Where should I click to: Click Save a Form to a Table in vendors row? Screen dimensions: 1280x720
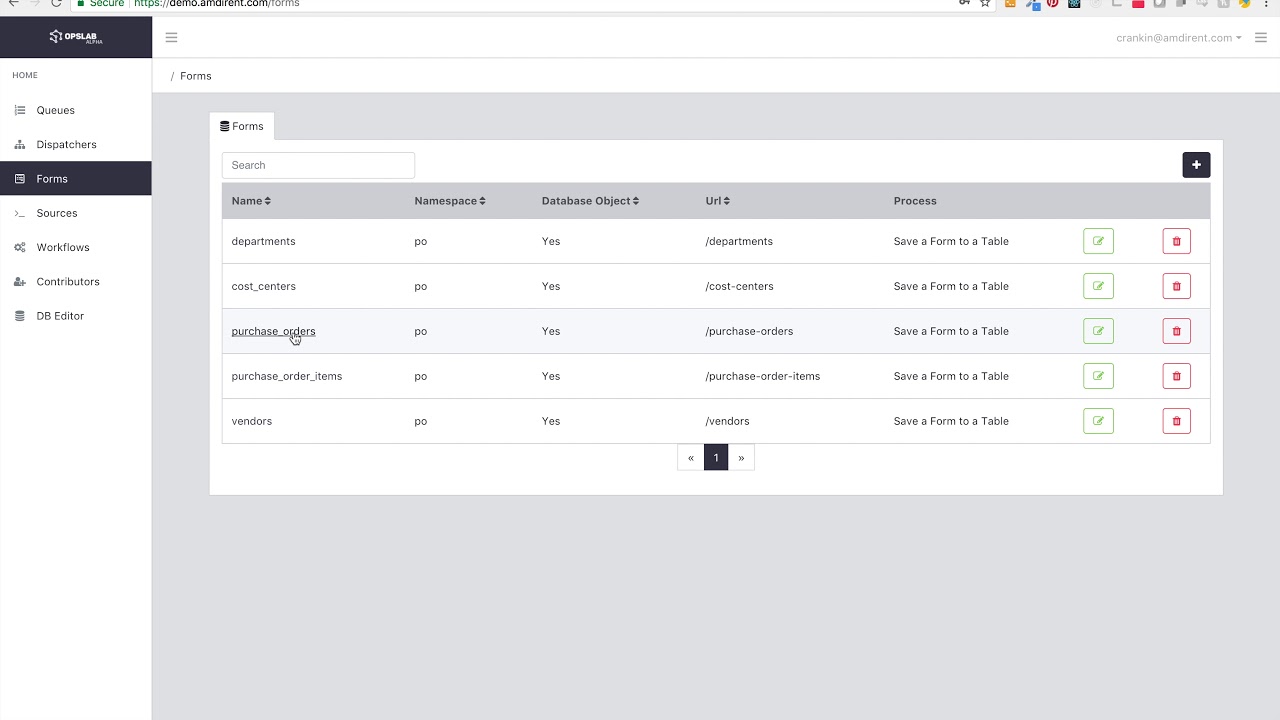coord(951,421)
